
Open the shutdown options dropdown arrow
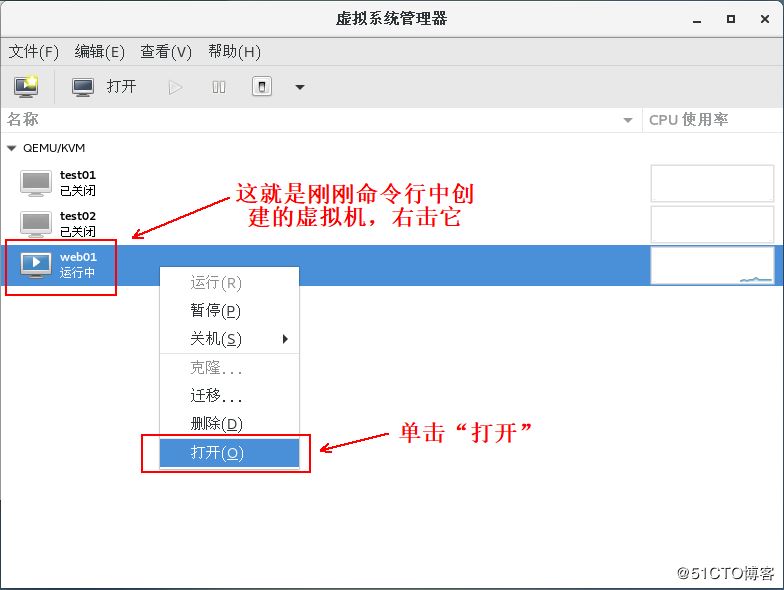[299, 87]
